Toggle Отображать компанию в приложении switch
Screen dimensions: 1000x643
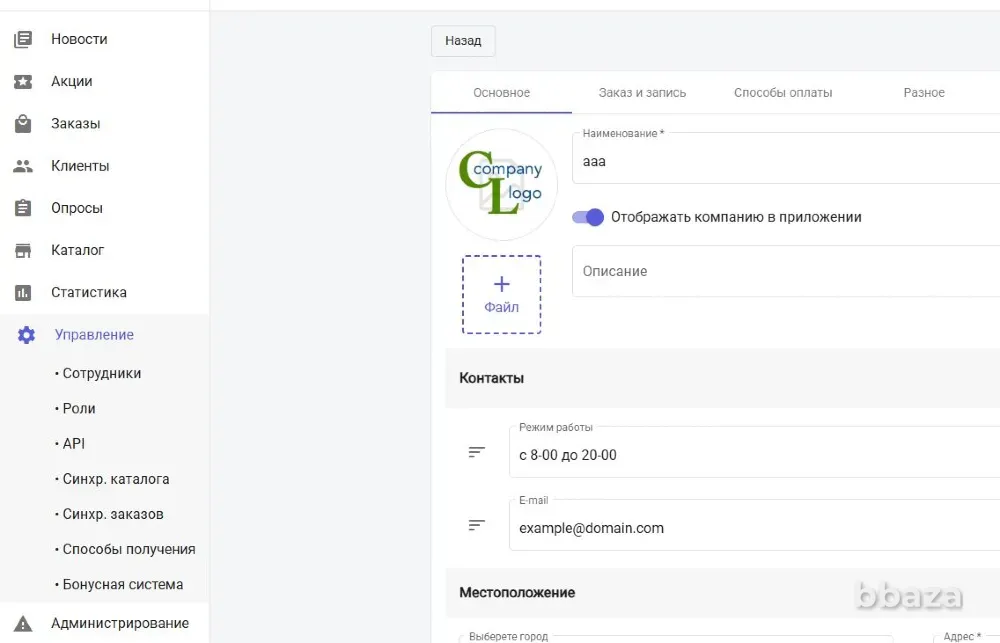point(588,217)
